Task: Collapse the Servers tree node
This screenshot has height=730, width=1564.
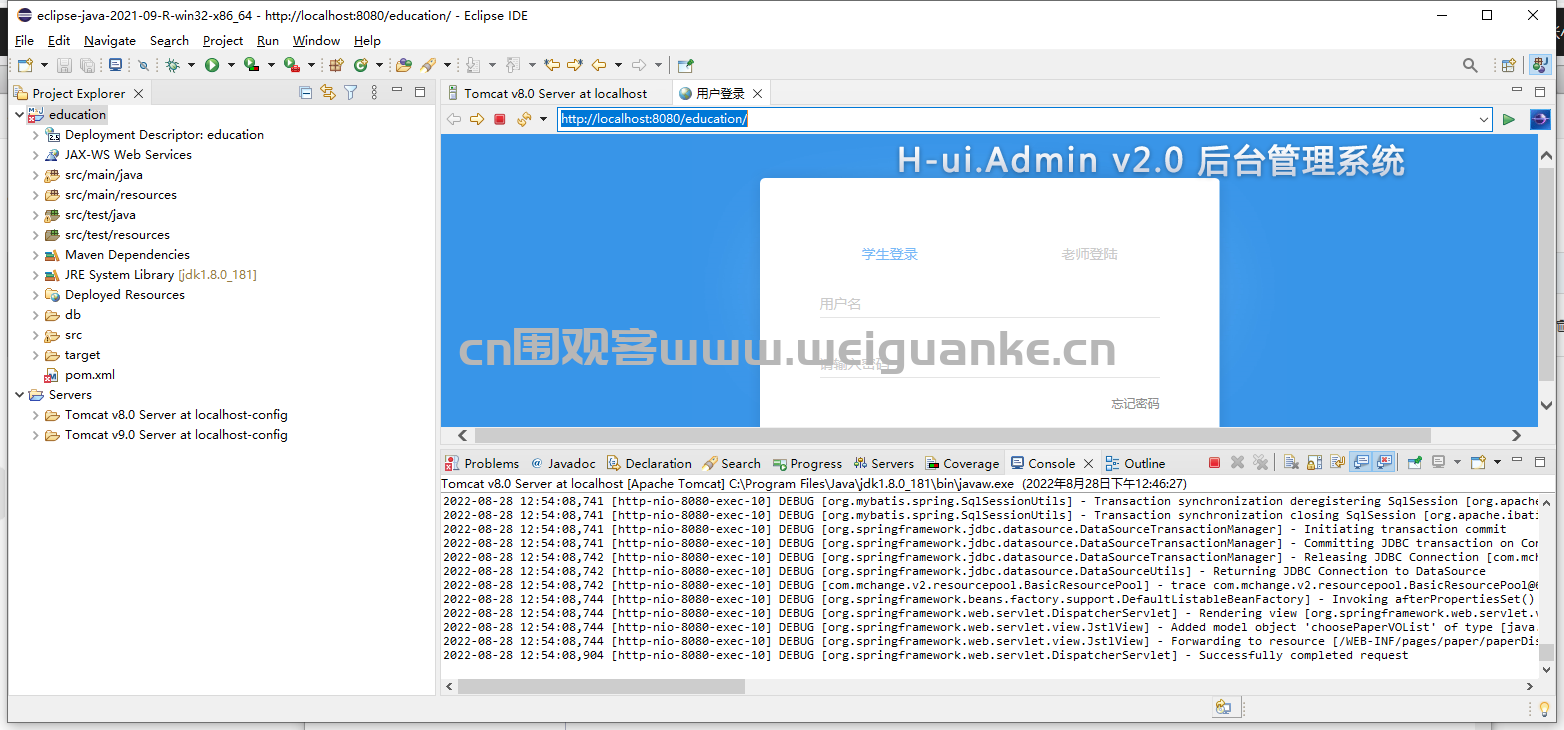Action: 19,395
